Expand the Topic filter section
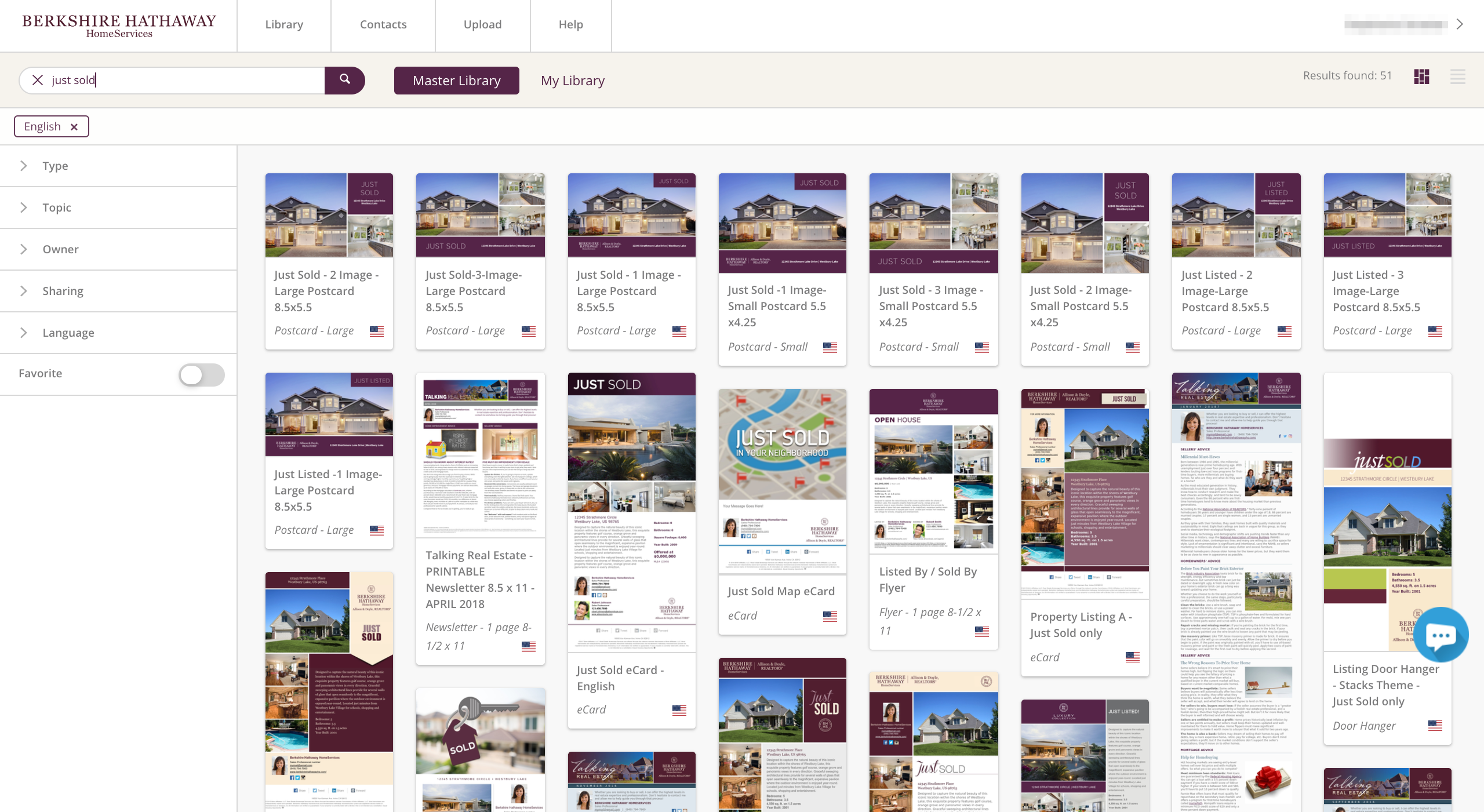The height and width of the screenshot is (812, 1484). (56, 207)
